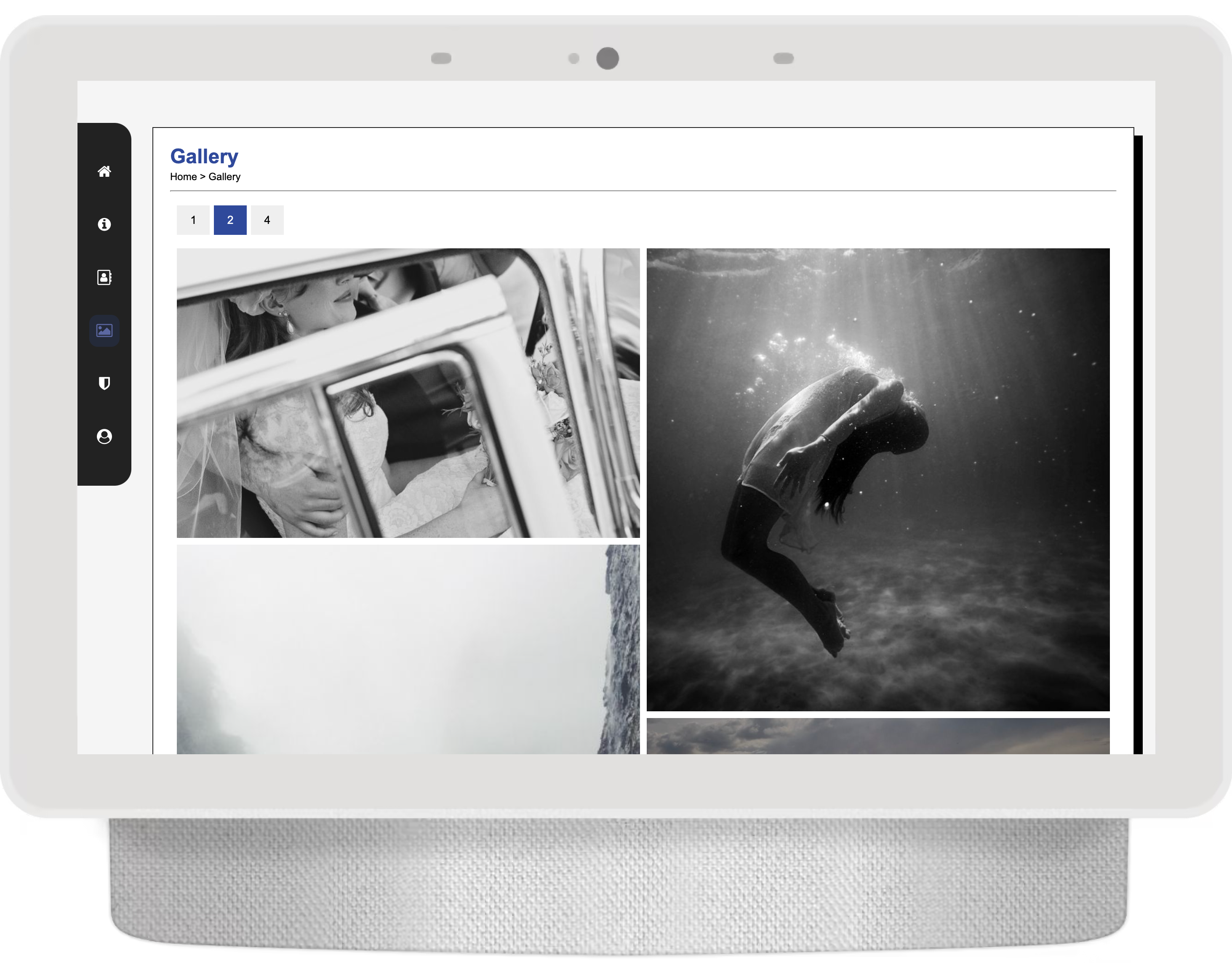Click the right sensor on device bezel

click(x=784, y=59)
